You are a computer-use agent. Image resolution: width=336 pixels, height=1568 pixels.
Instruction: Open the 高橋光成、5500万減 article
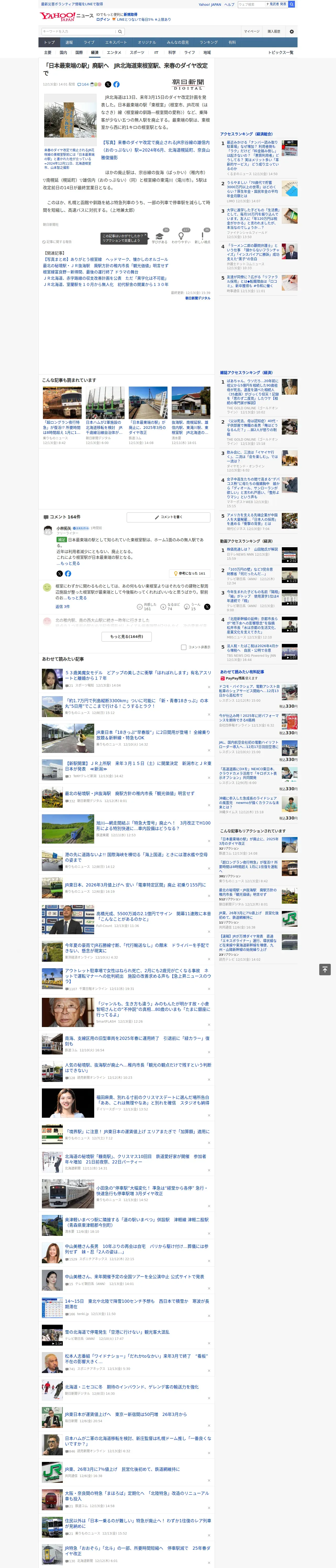pos(153,916)
